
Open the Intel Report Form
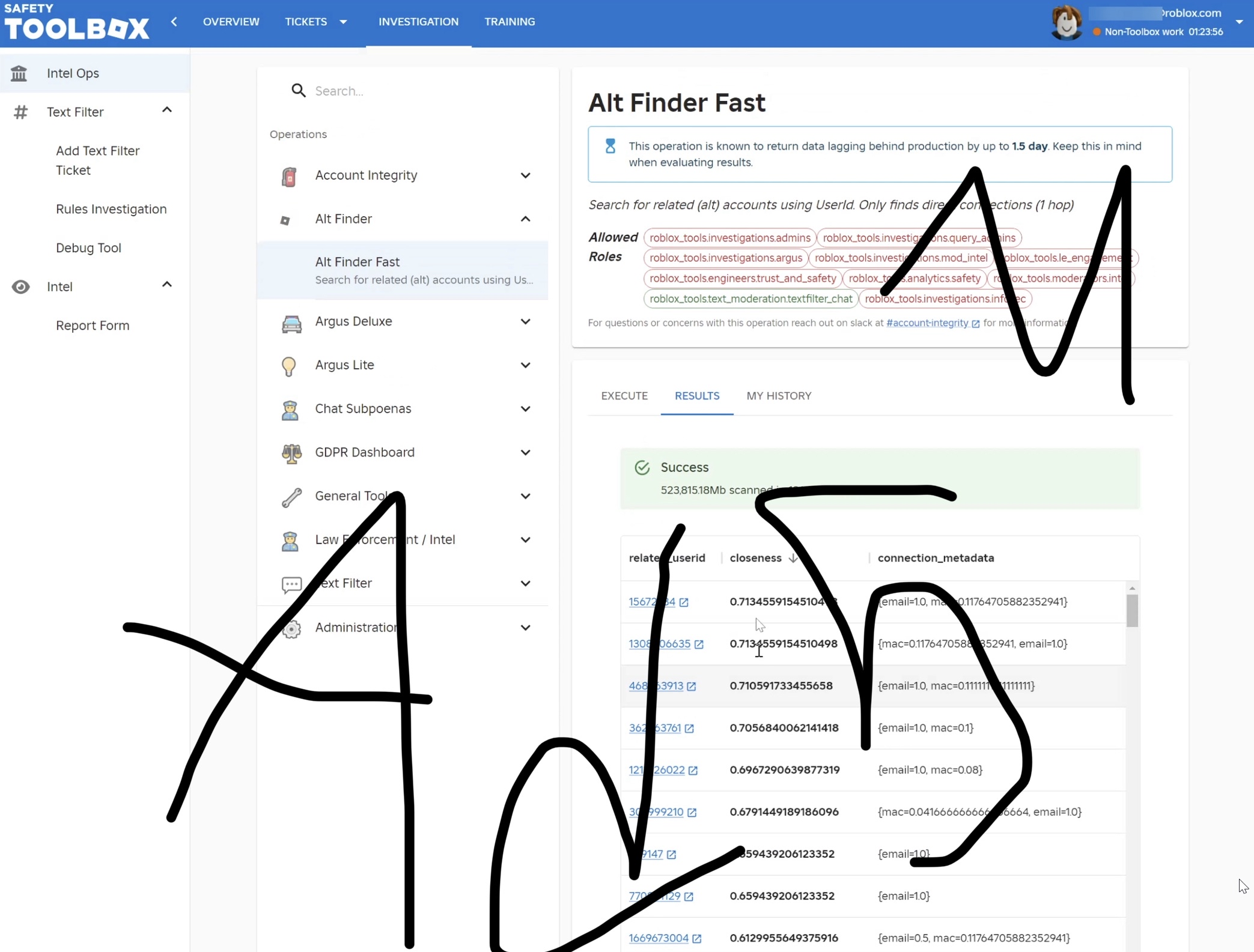pyautogui.click(x=93, y=326)
